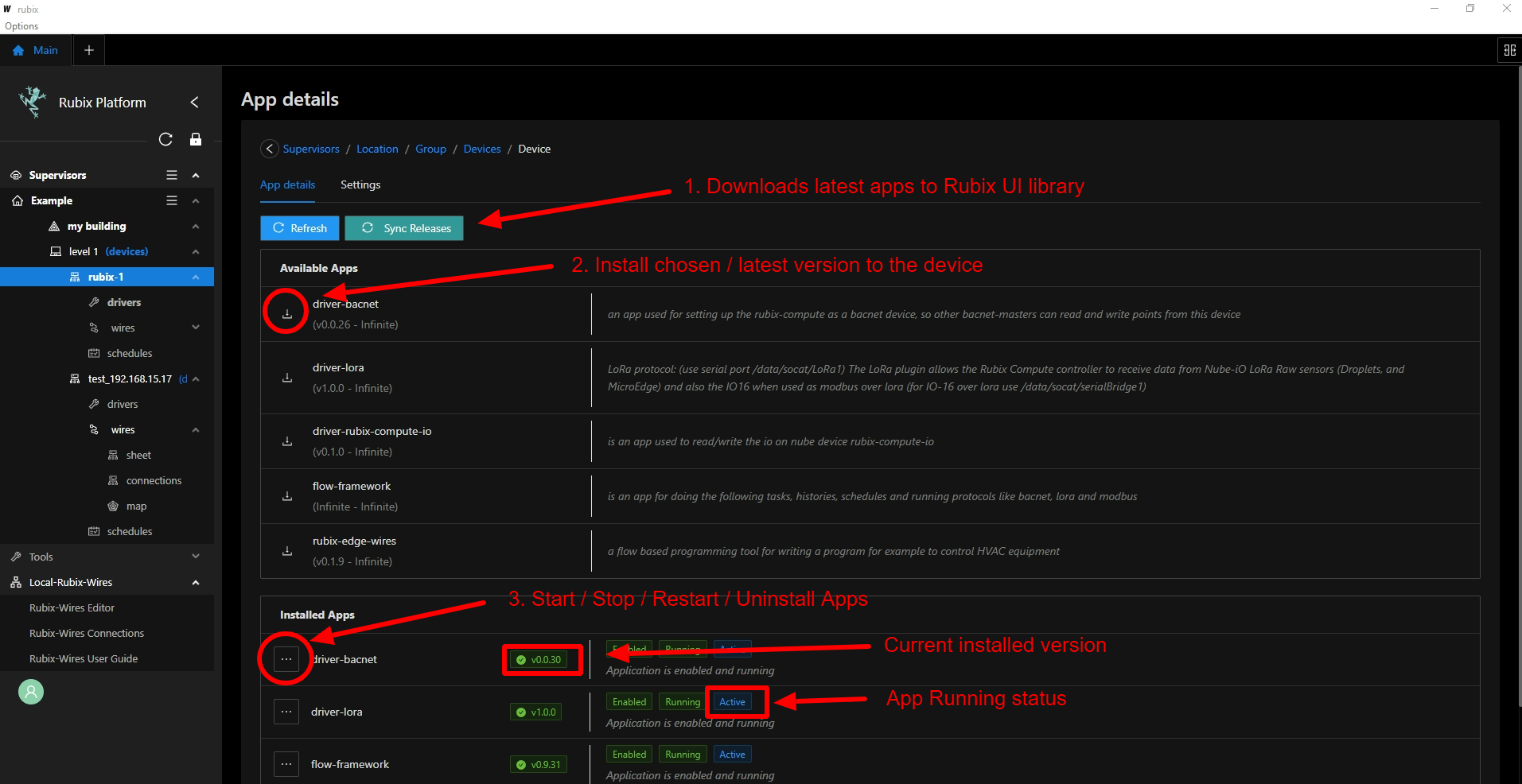1522x784 pixels.
Task: Click driver-lora Enabled status tag
Action: coord(629,702)
